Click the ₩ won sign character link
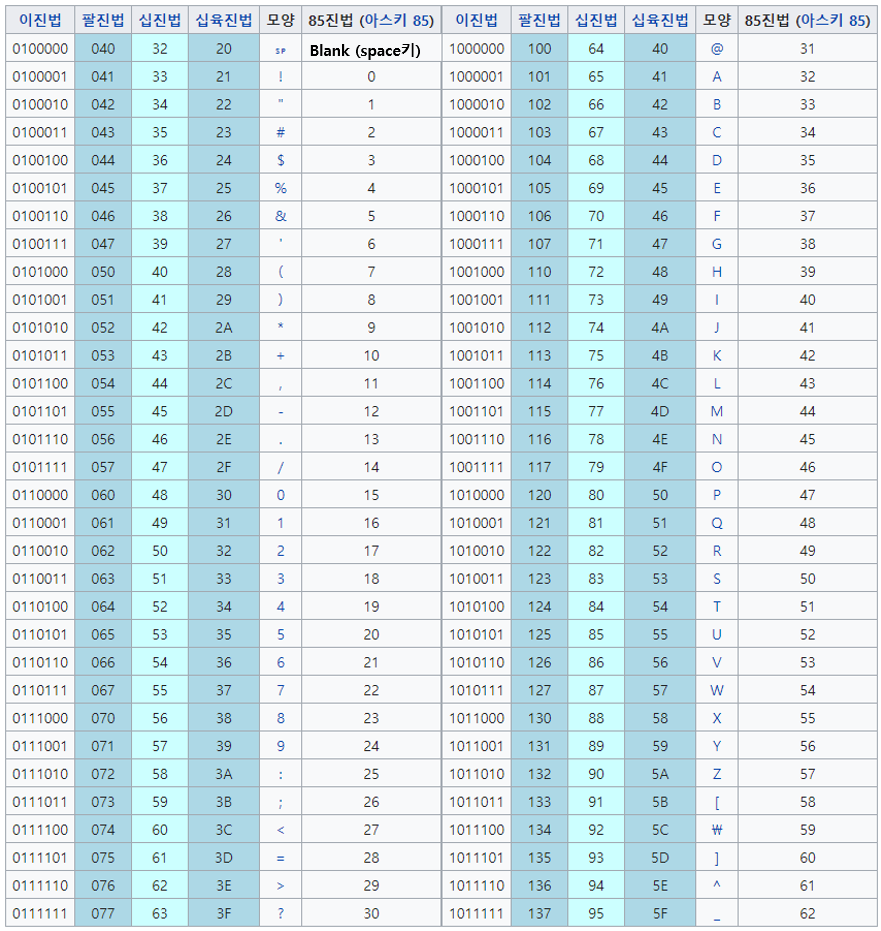 click(717, 830)
